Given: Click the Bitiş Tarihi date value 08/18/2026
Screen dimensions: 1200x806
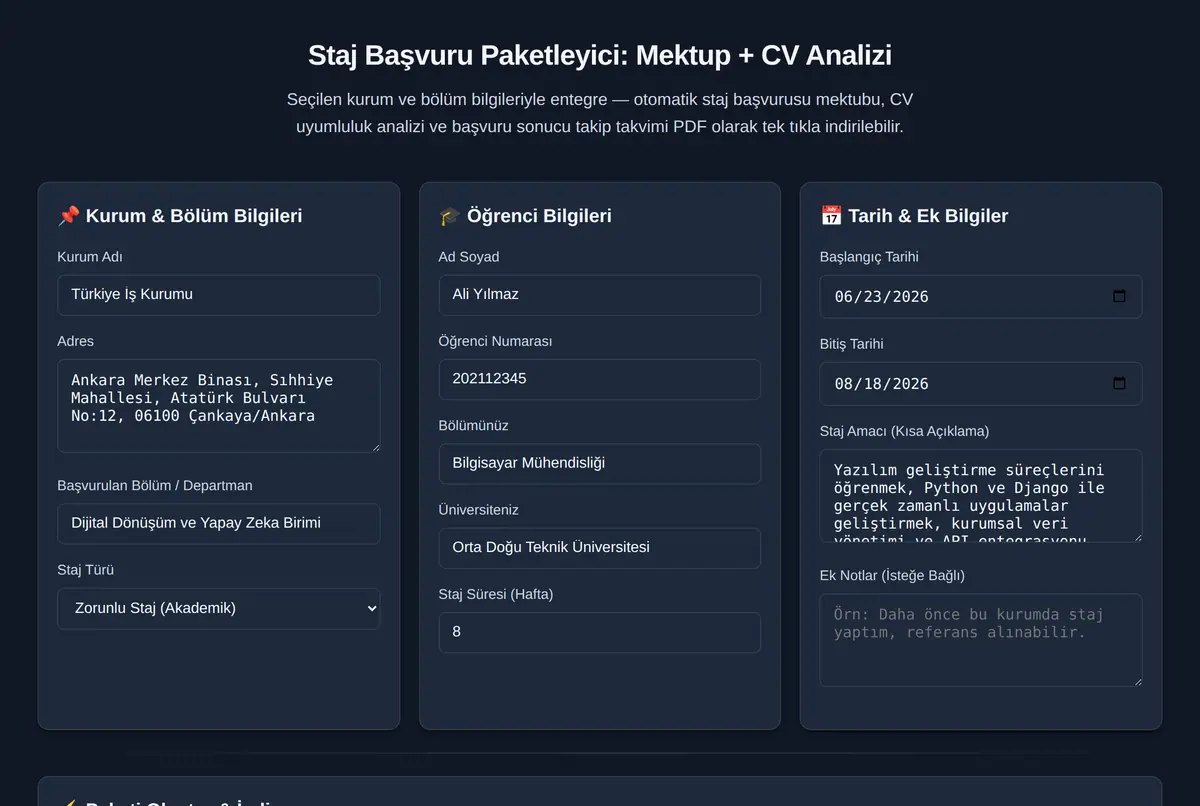Looking at the screenshot, I should [x=882, y=384].
